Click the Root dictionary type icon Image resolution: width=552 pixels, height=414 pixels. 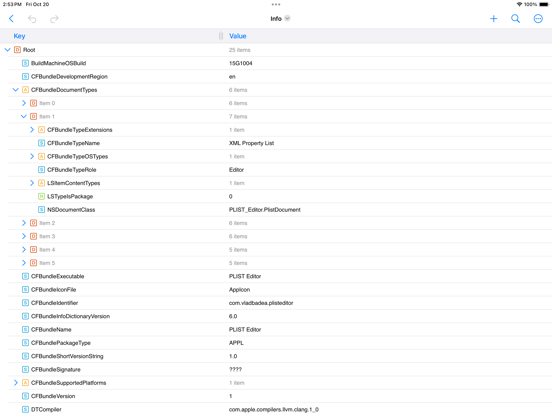pyautogui.click(x=17, y=50)
